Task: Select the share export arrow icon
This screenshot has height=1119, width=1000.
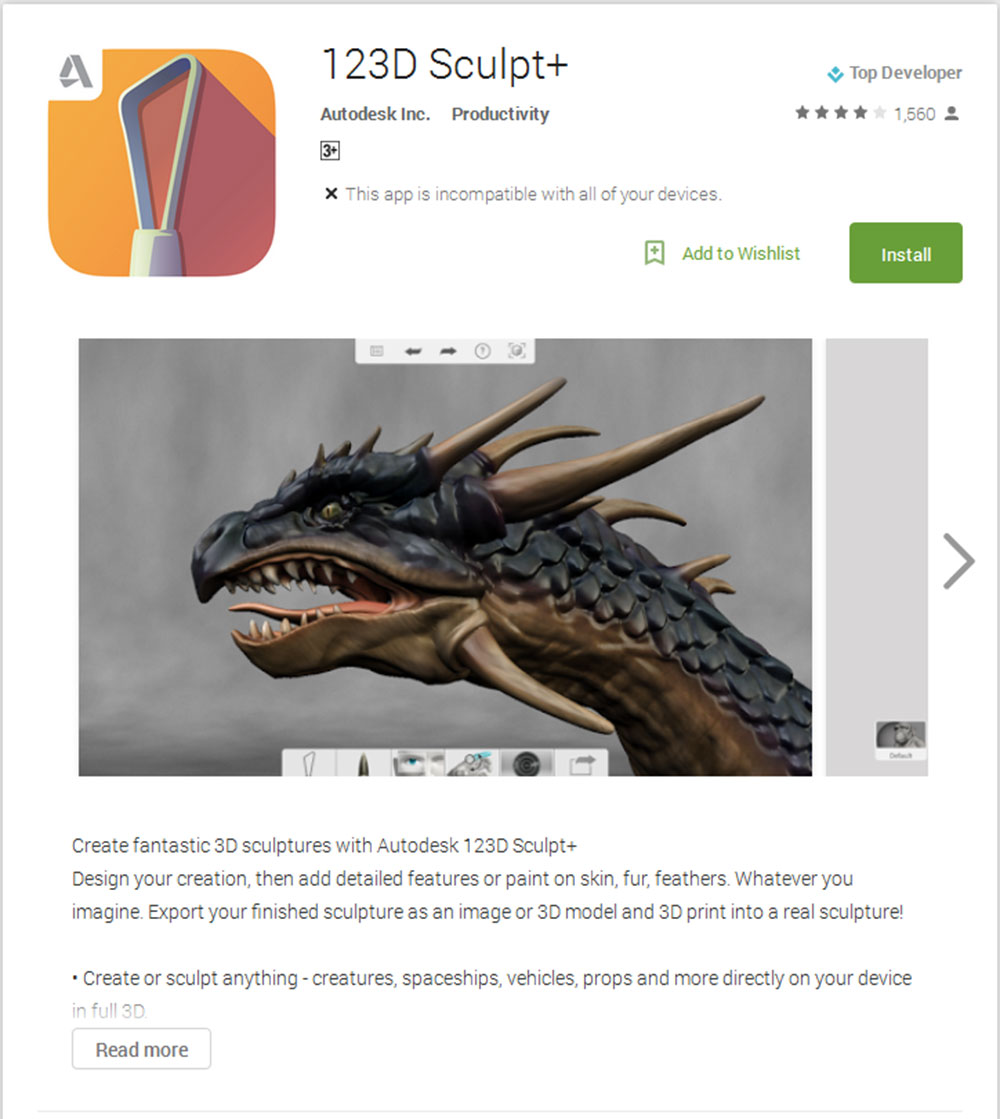Action: point(582,764)
